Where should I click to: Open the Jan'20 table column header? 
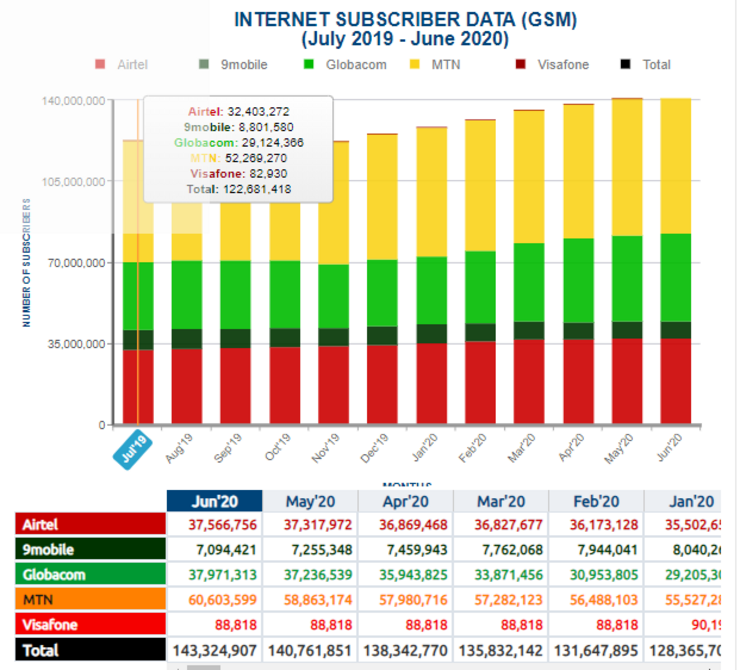click(x=683, y=501)
